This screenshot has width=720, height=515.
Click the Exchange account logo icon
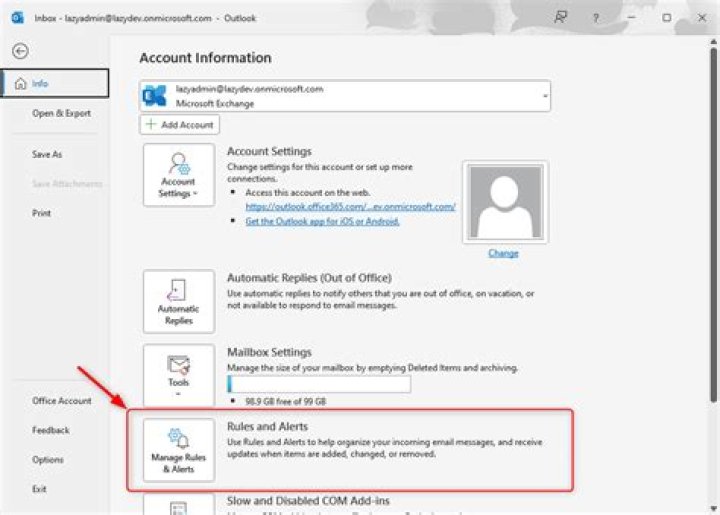tap(155, 95)
